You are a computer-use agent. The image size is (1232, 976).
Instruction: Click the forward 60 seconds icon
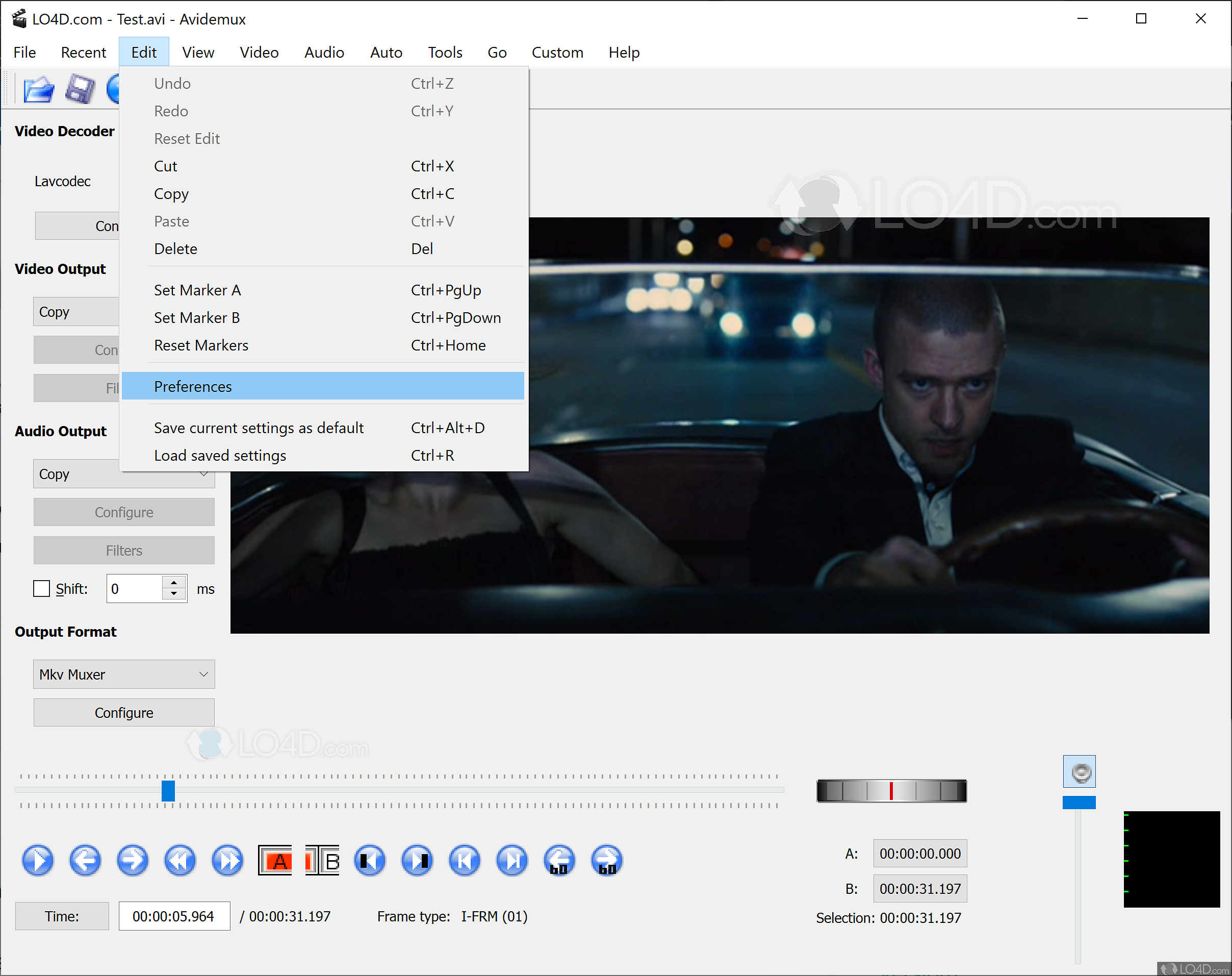(607, 860)
